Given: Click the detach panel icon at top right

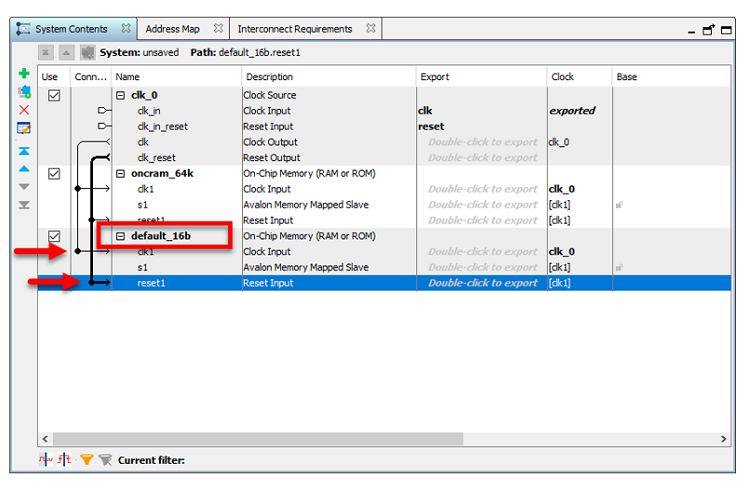Looking at the screenshot, I should (708, 30).
